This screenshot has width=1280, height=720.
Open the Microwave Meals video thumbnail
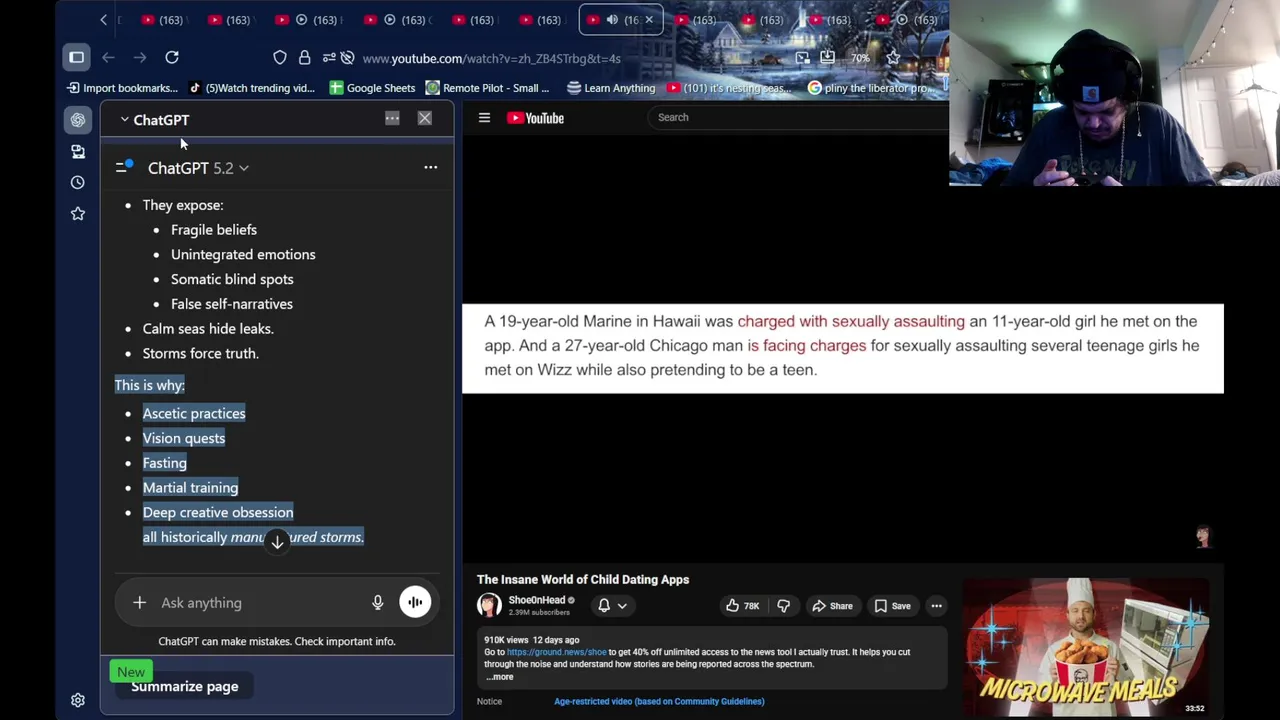pyautogui.click(x=1087, y=646)
